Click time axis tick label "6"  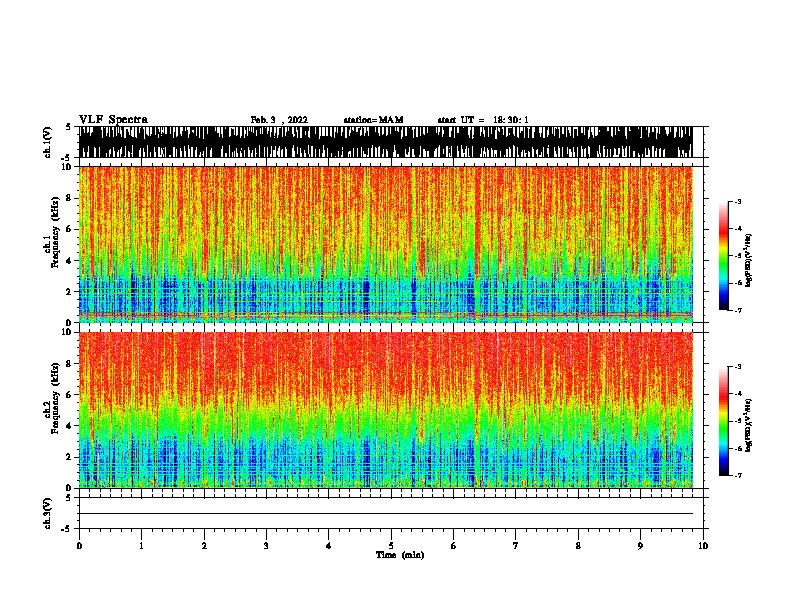[x=454, y=546]
